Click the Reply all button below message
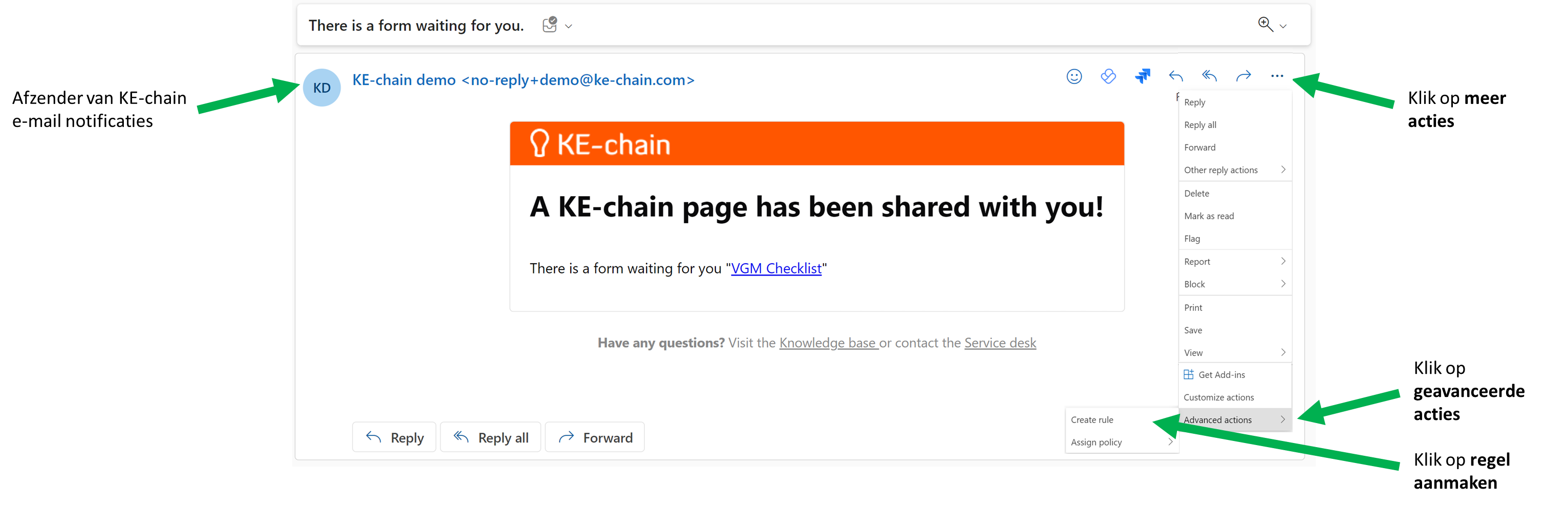The width and height of the screenshot is (1568, 506). [491, 437]
